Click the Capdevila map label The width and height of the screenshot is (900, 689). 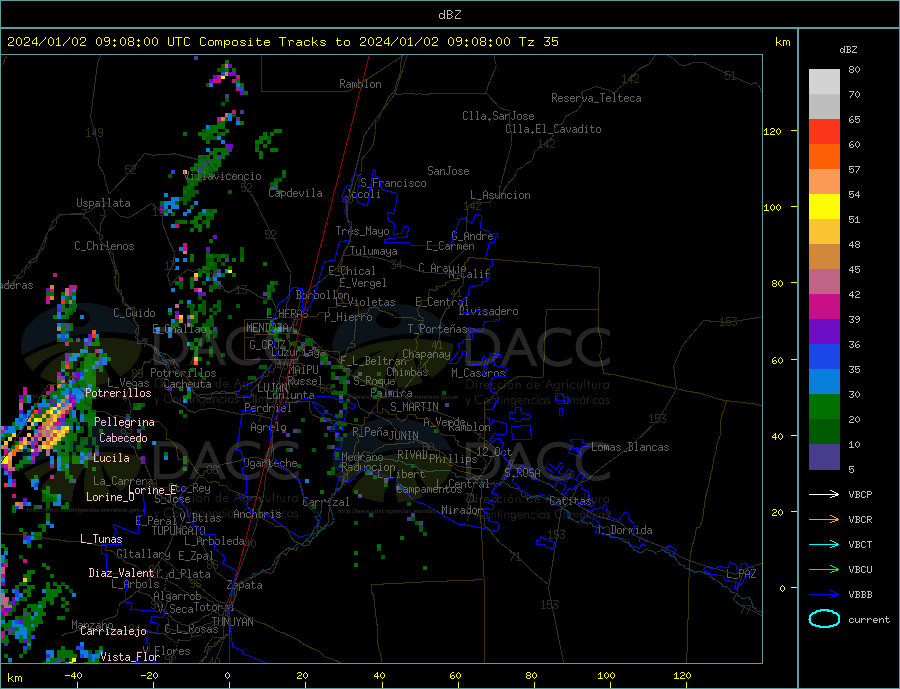(x=295, y=193)
